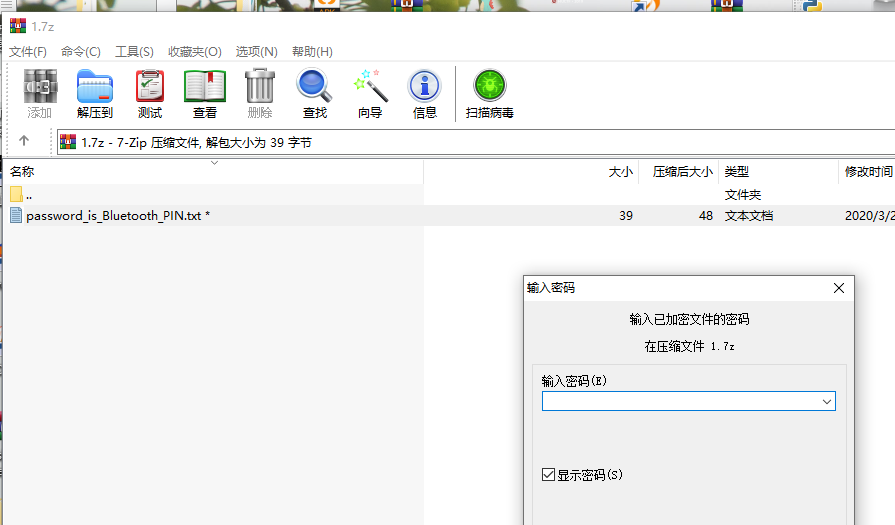Focus the Enter password (输入密码) text field

(x=689, y=401)
